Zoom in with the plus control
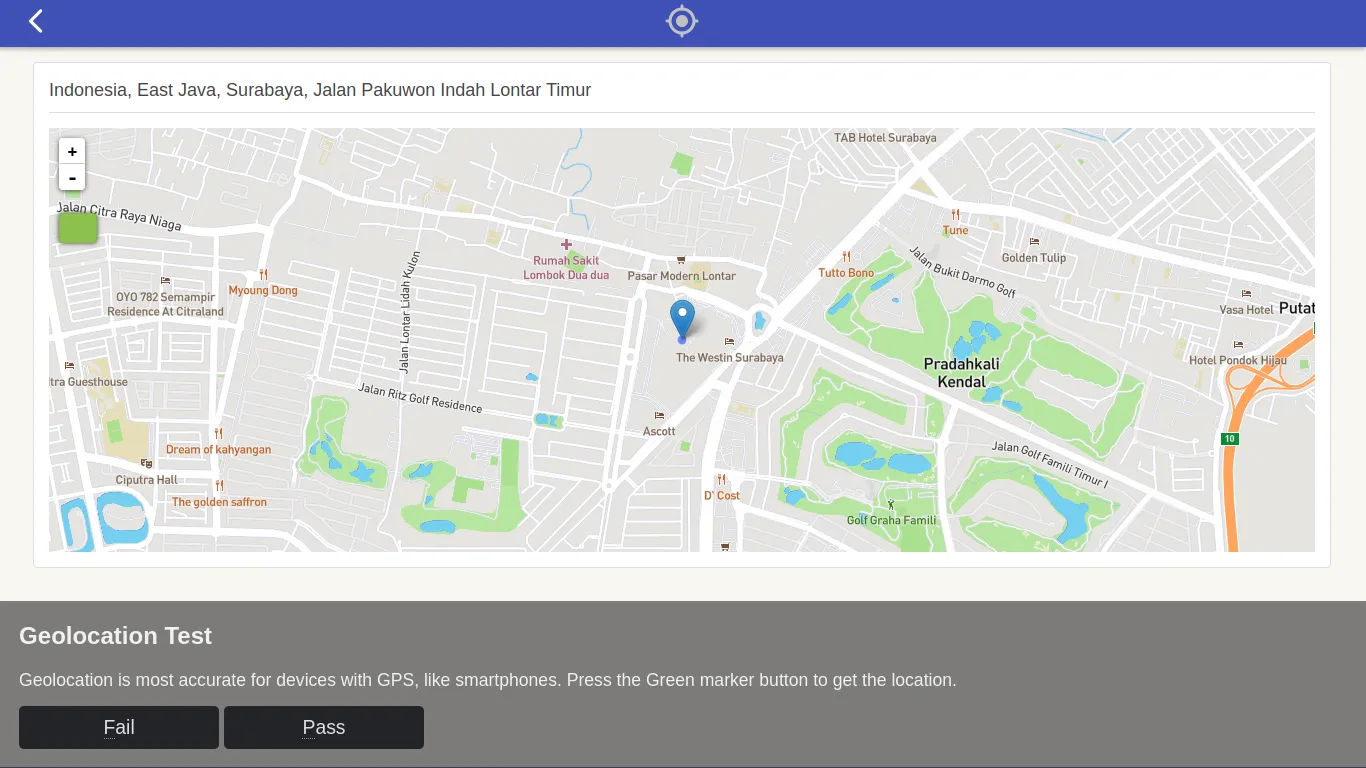This screenshot has width=1366, height=768. point(72,151)
